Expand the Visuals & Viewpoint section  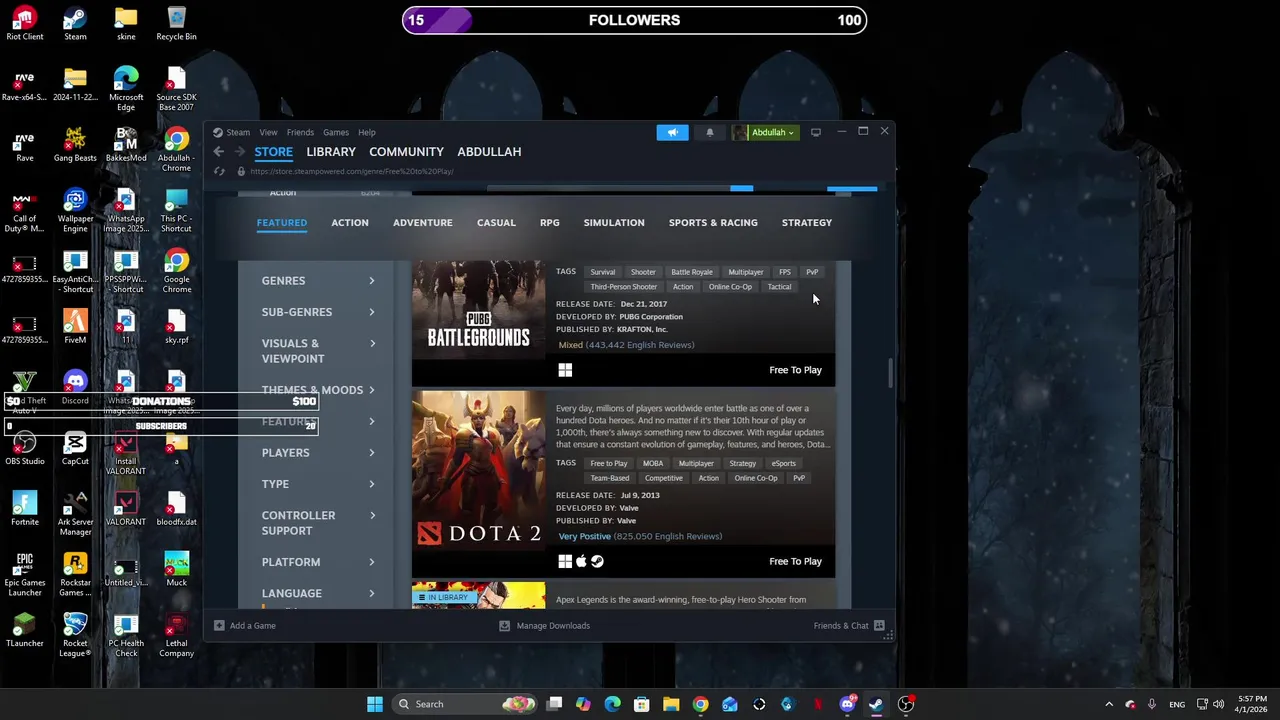(x=318, y=351)
